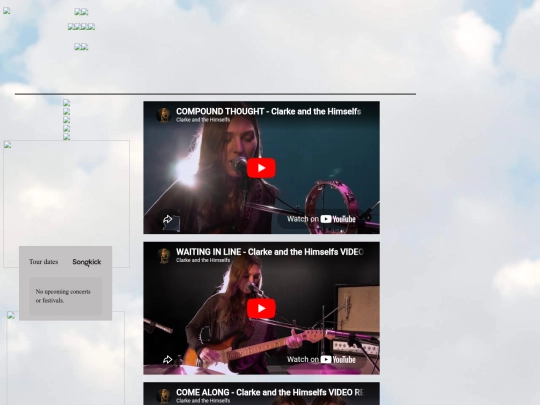Click middle broken image in five-icon vertical column
This screenshot has height=405, width=540.
(66, 120)
